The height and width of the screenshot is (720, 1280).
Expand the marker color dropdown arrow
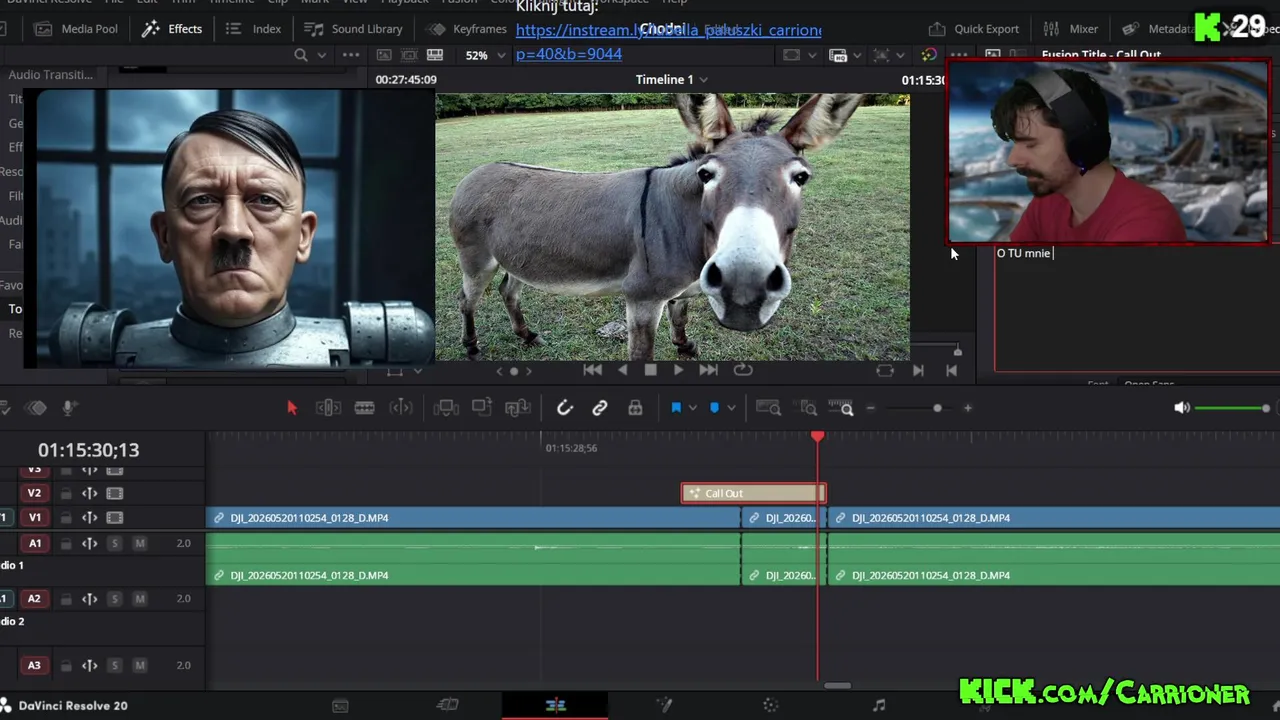tap(731, 408)
